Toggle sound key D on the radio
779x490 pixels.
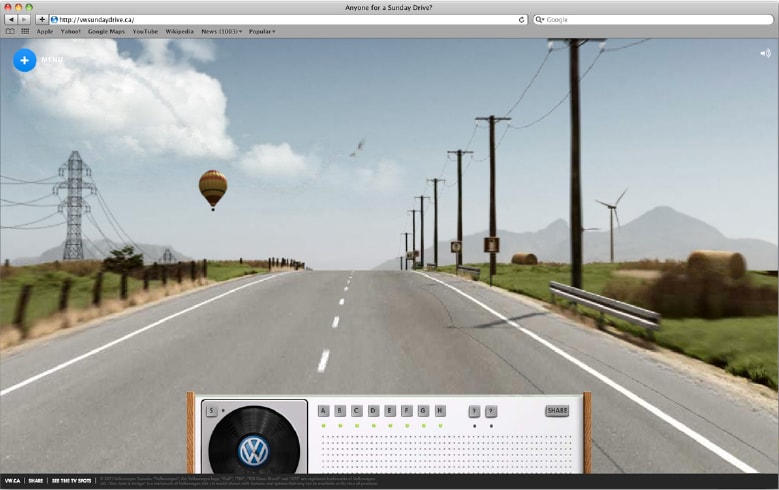pyautogui.click(x=374, y=410)
